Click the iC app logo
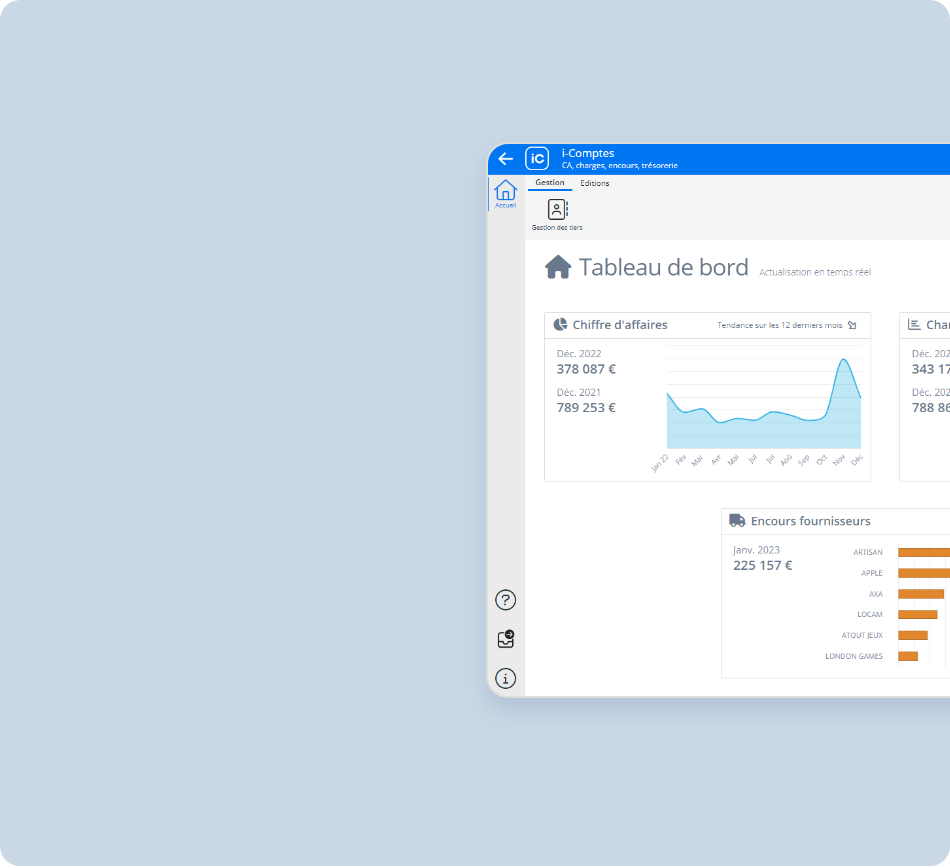950x868 pixels. pos(537,159)
